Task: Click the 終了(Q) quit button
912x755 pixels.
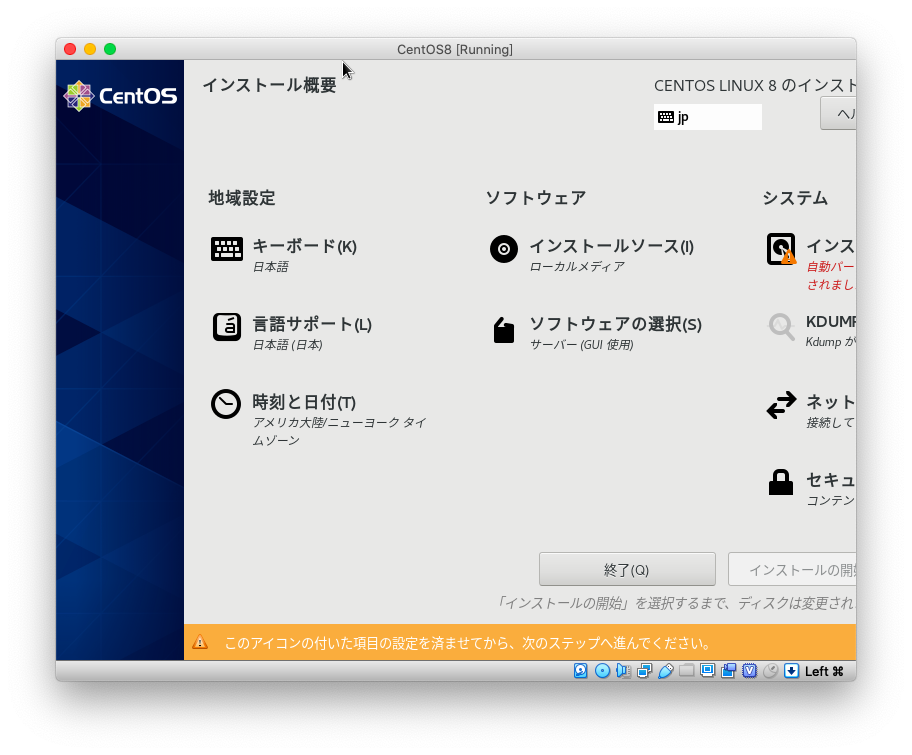Action: coord(627,569)
